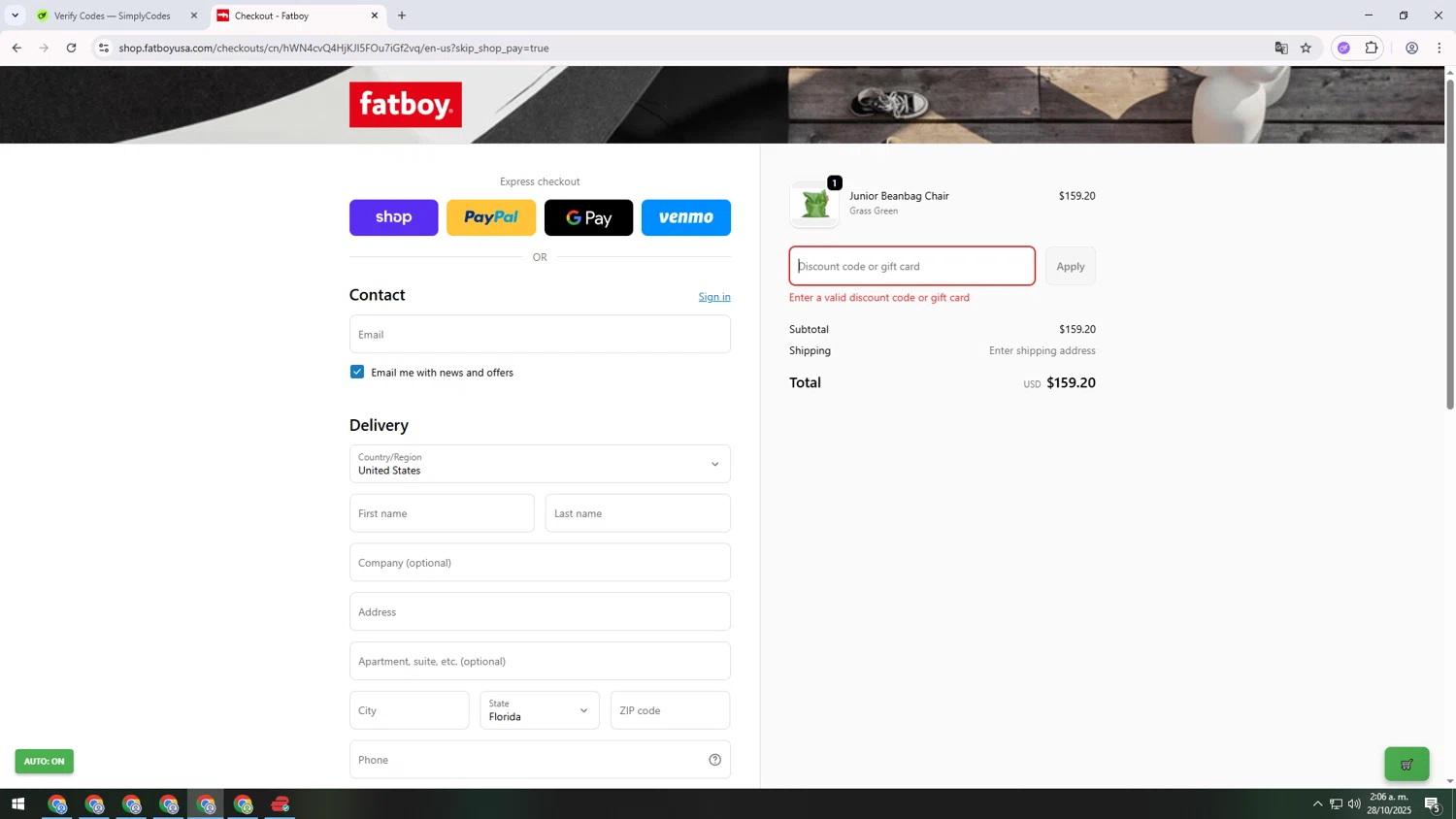The height and width of the screenshot is (819, 1456).
Task: Focus the Apartment, suite field
Action: 540,661
